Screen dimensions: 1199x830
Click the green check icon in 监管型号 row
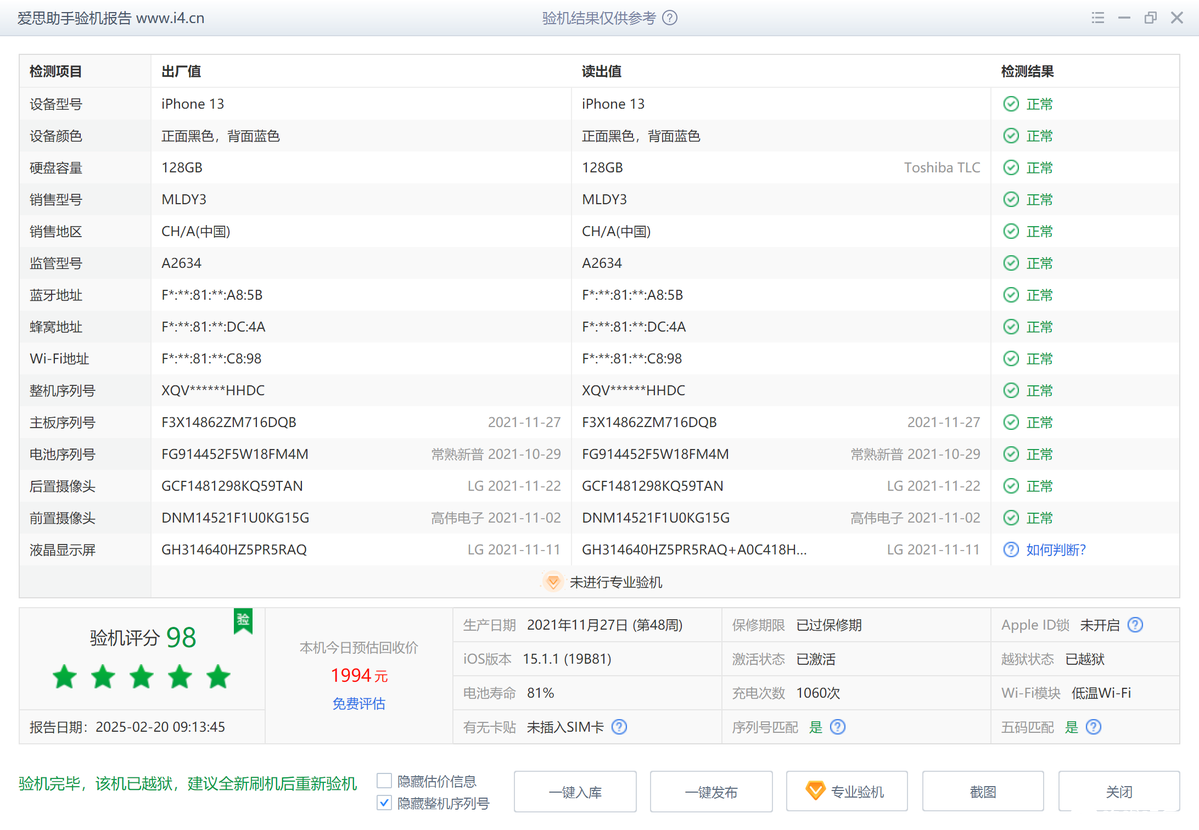click(x=1011, y=263)
